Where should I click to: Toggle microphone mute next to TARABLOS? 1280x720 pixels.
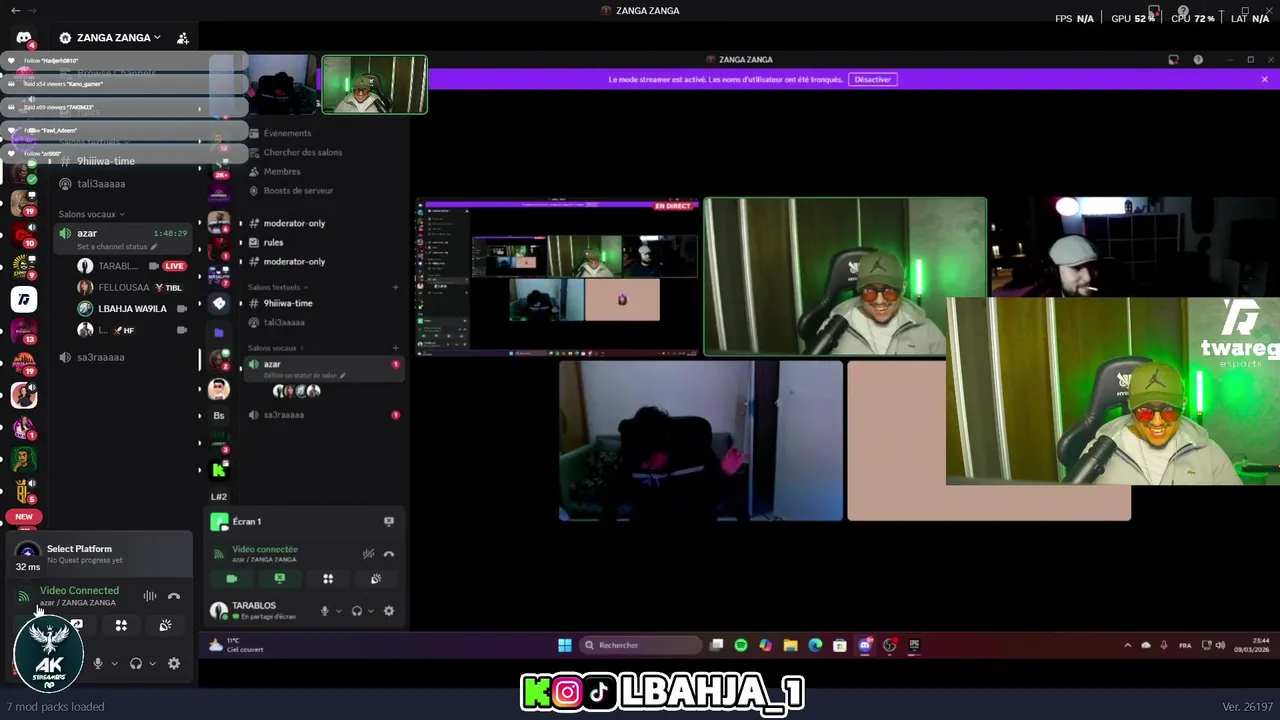click(324, 611)
